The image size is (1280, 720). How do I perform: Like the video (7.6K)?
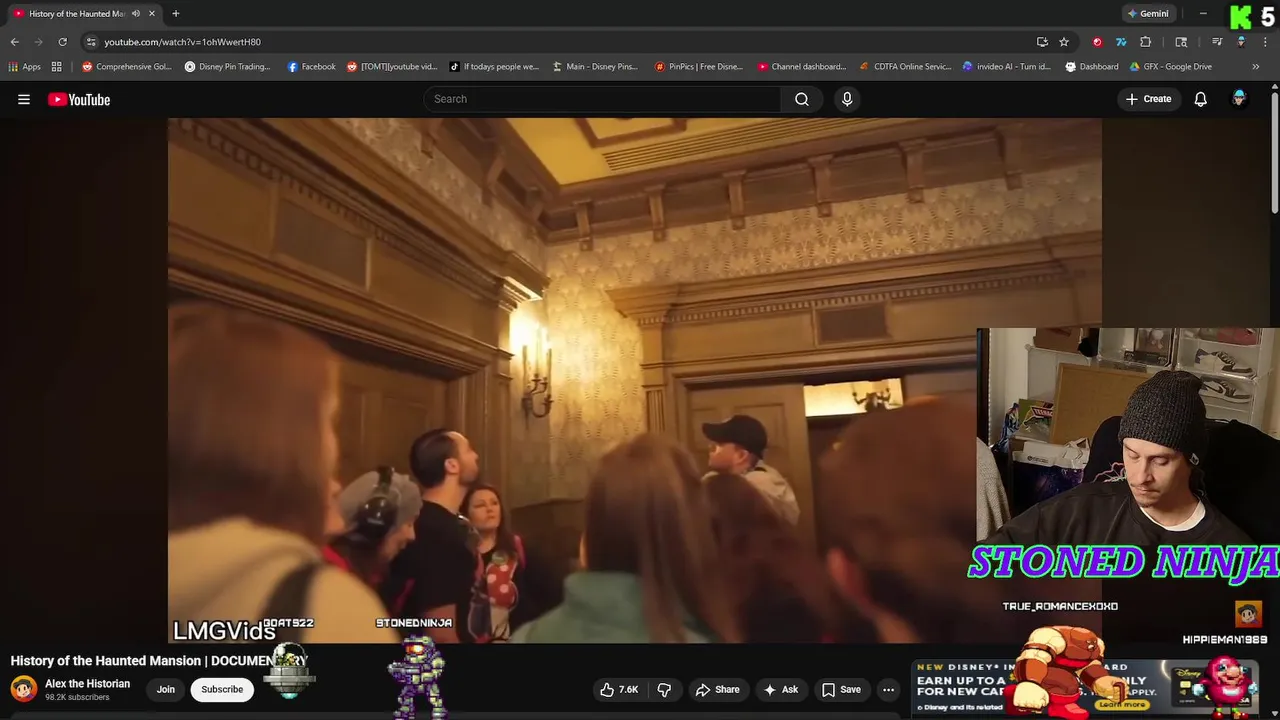pos(619,689)
